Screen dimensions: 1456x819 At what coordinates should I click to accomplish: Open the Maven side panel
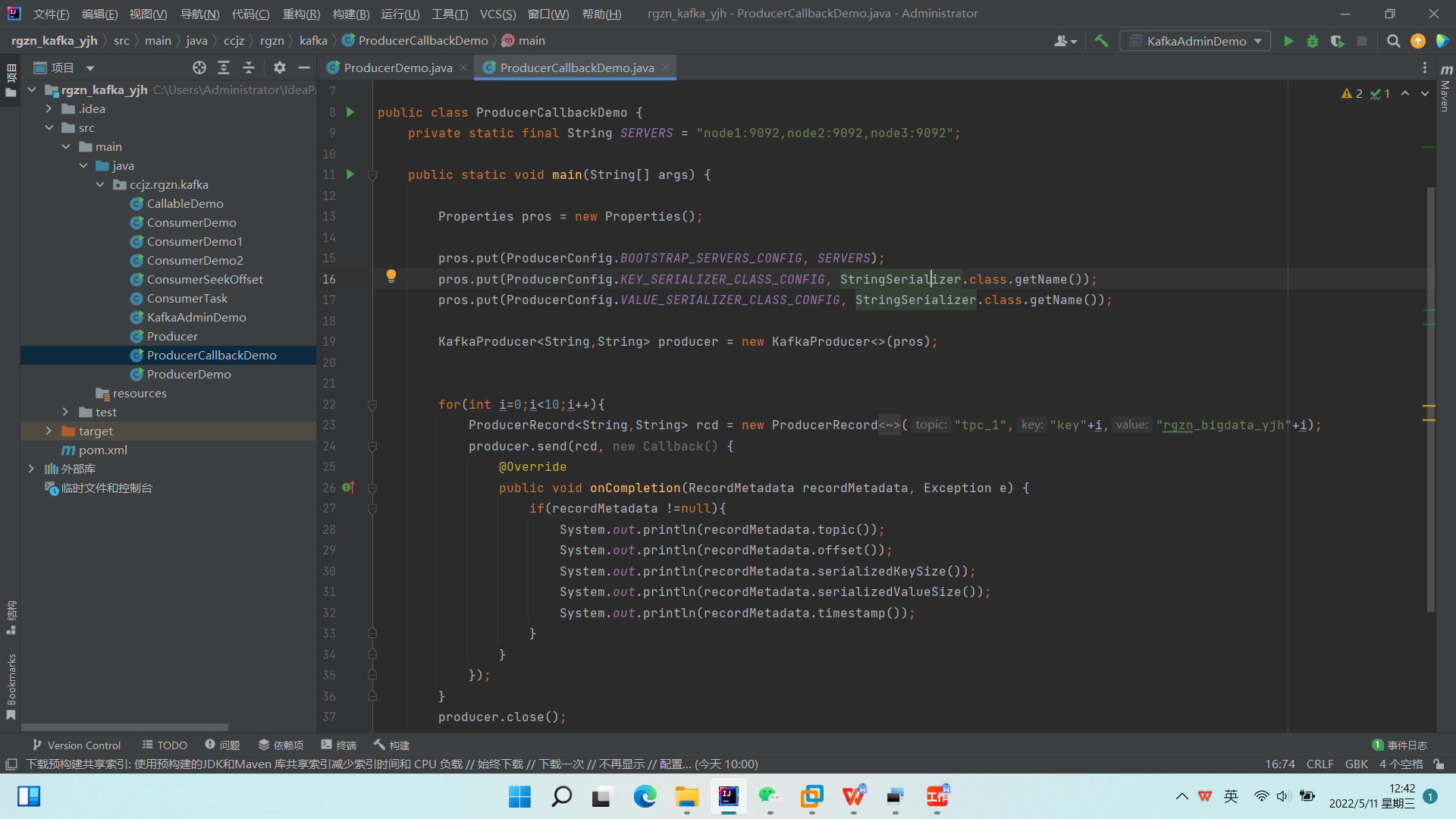(x=1445, y=89)
